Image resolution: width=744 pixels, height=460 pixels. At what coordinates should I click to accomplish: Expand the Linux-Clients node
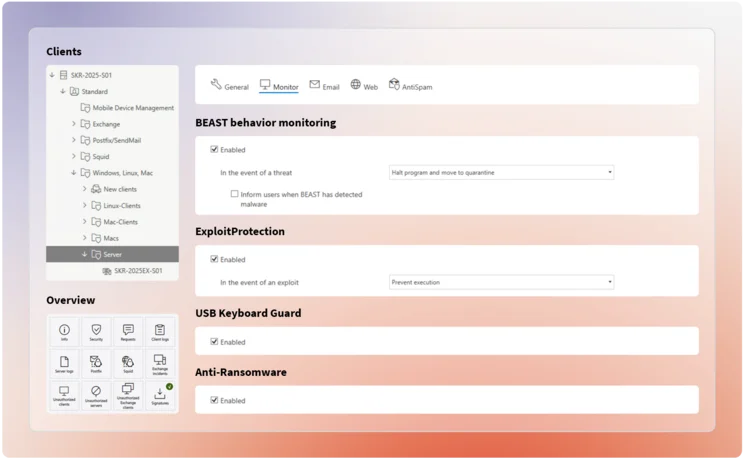(84, 205)
